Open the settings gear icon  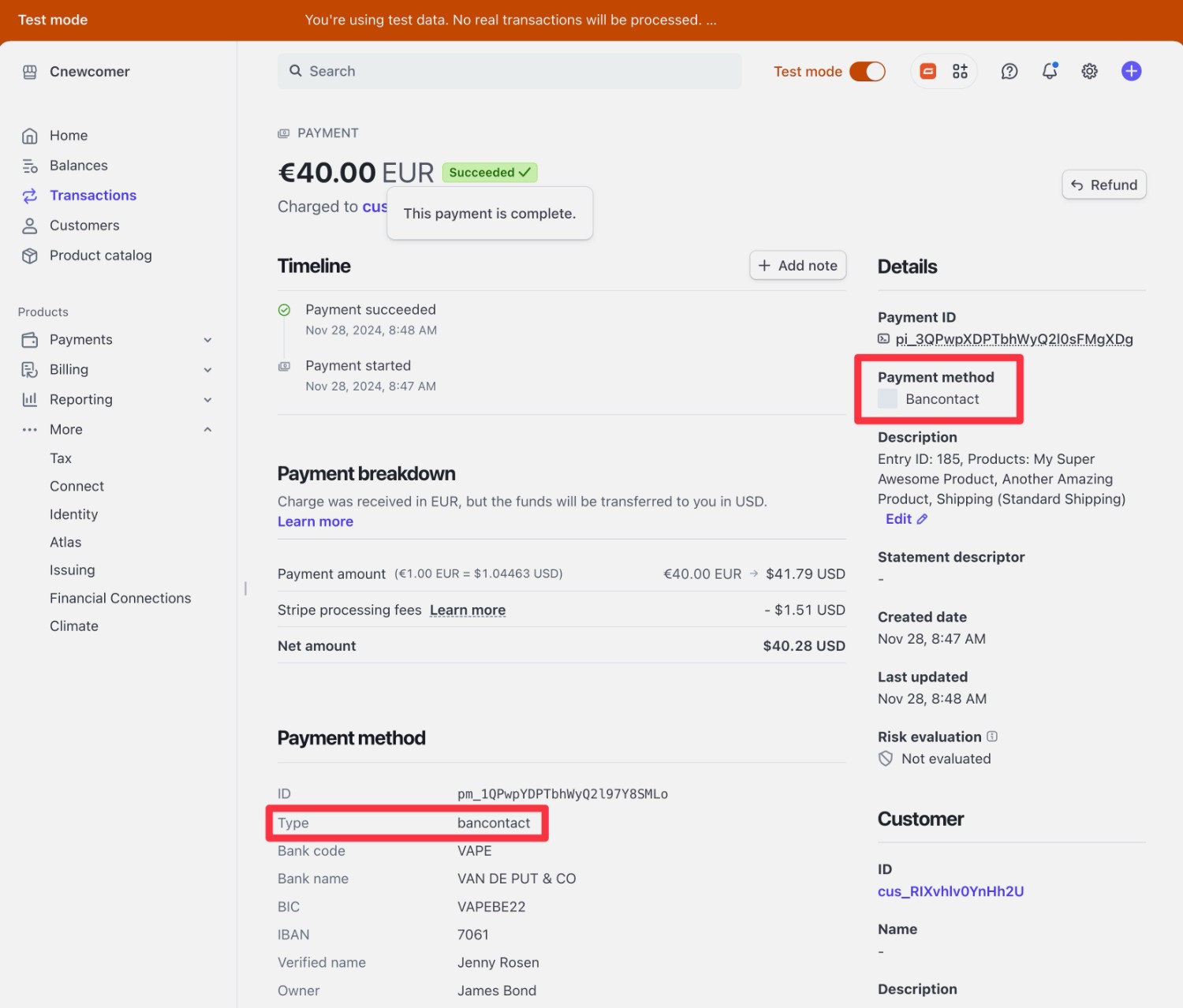click(x=1090, y=71)
